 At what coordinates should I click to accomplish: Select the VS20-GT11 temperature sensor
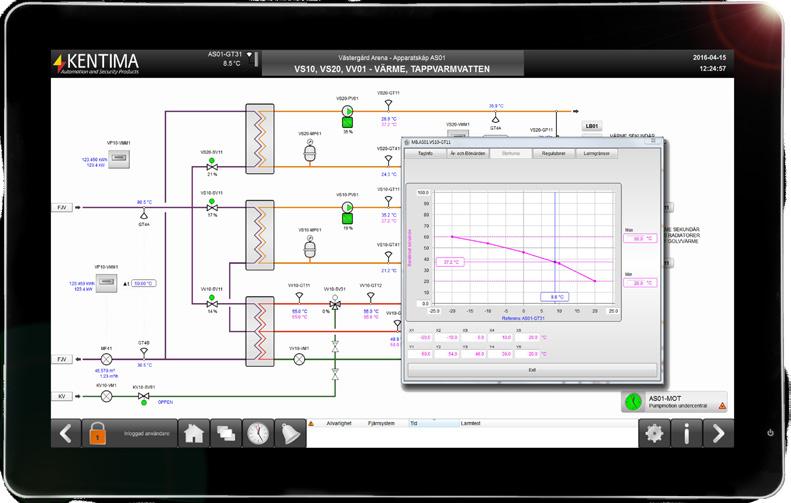388,104
